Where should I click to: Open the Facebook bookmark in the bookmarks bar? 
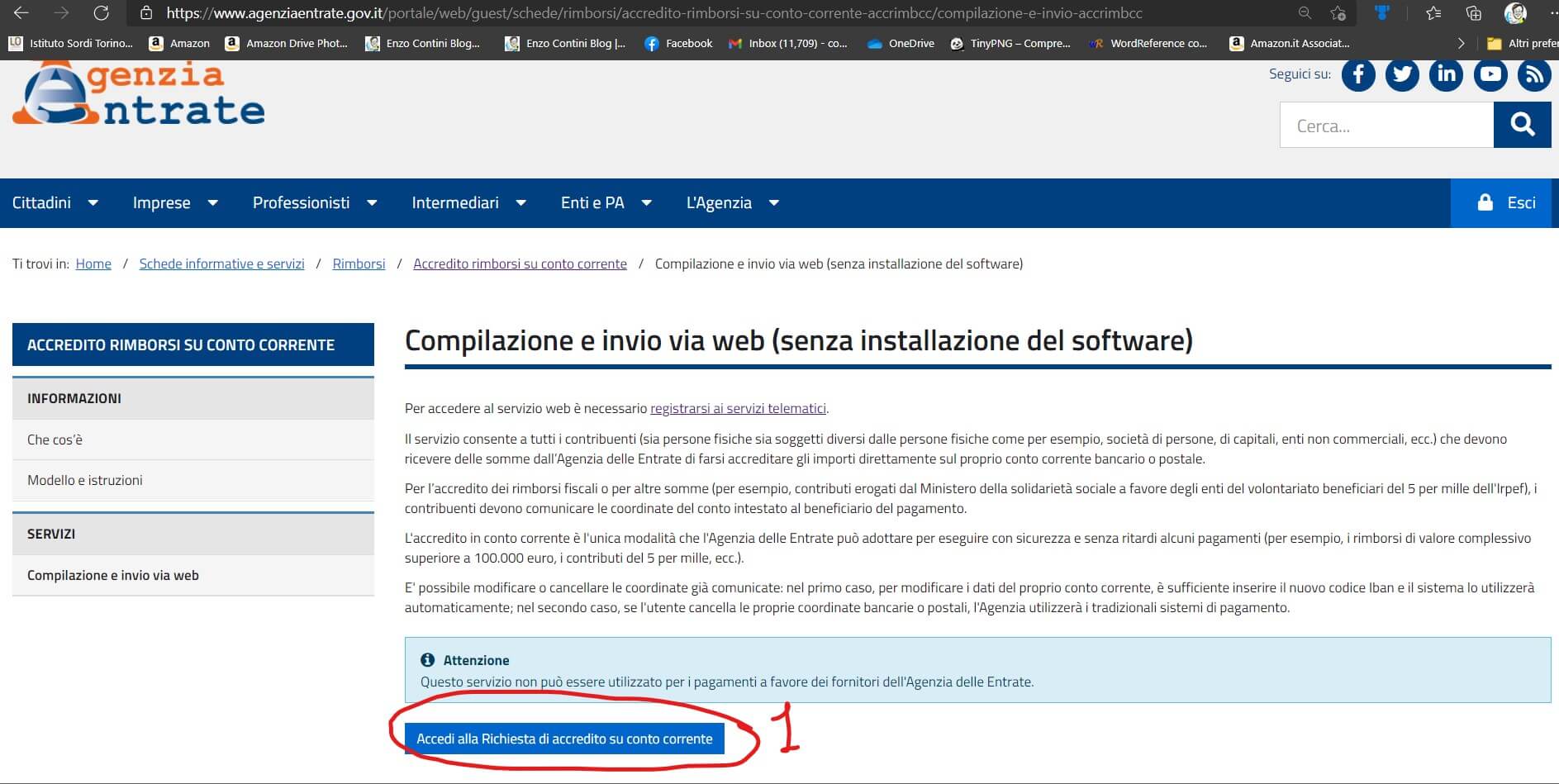678,43
